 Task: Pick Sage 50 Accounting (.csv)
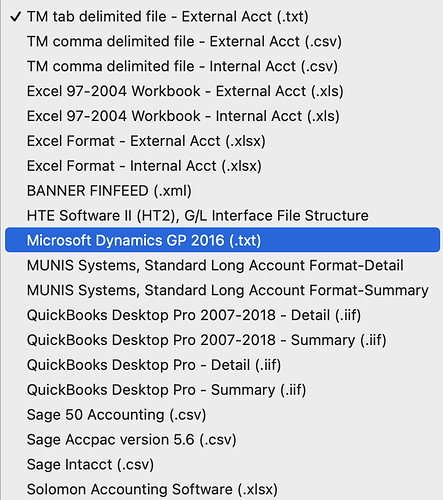coord(222,415)
